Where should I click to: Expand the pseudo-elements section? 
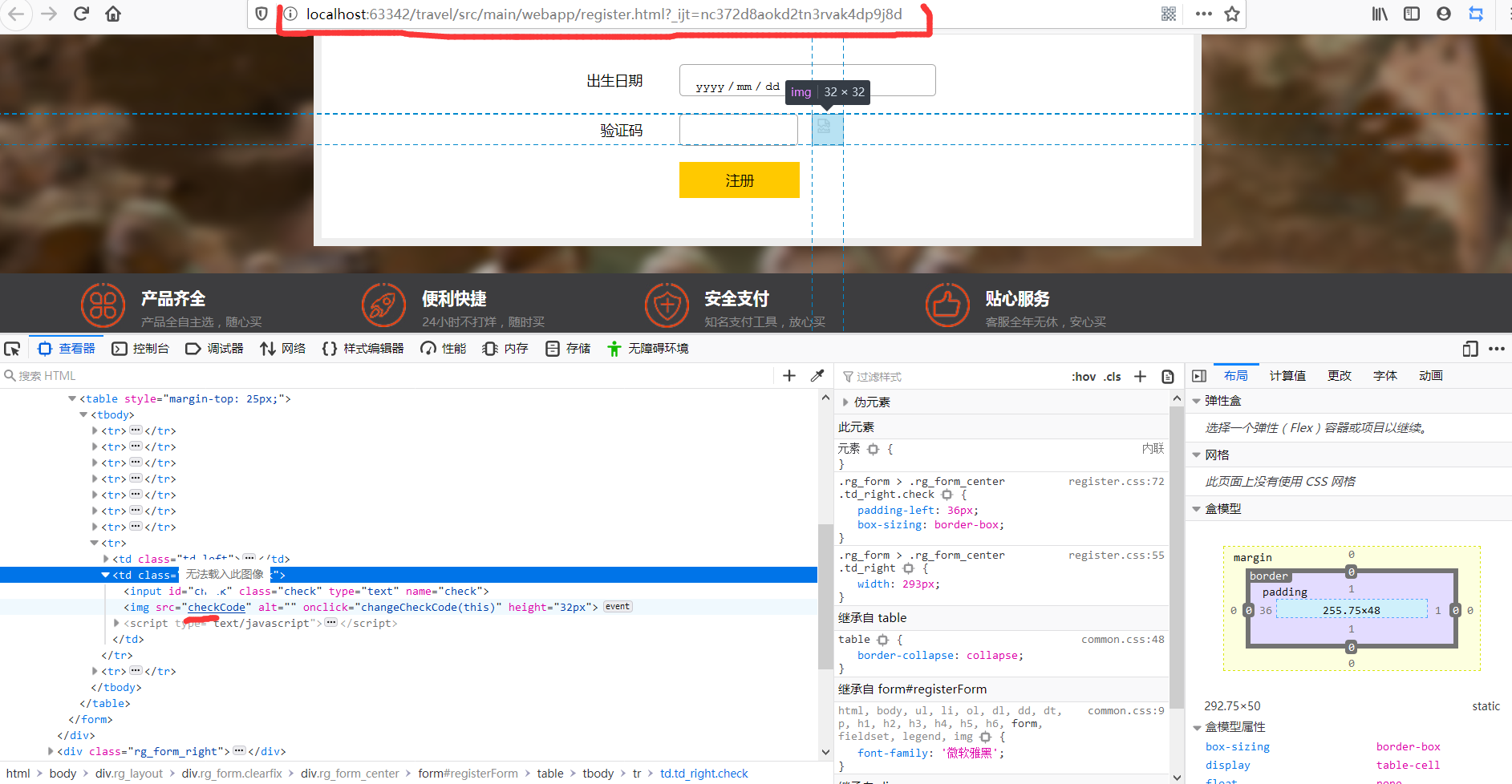point(845,402)
